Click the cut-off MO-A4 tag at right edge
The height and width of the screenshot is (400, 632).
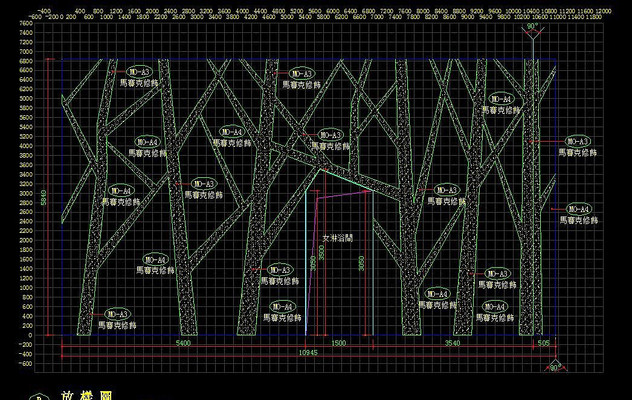[x=579, y=209]
